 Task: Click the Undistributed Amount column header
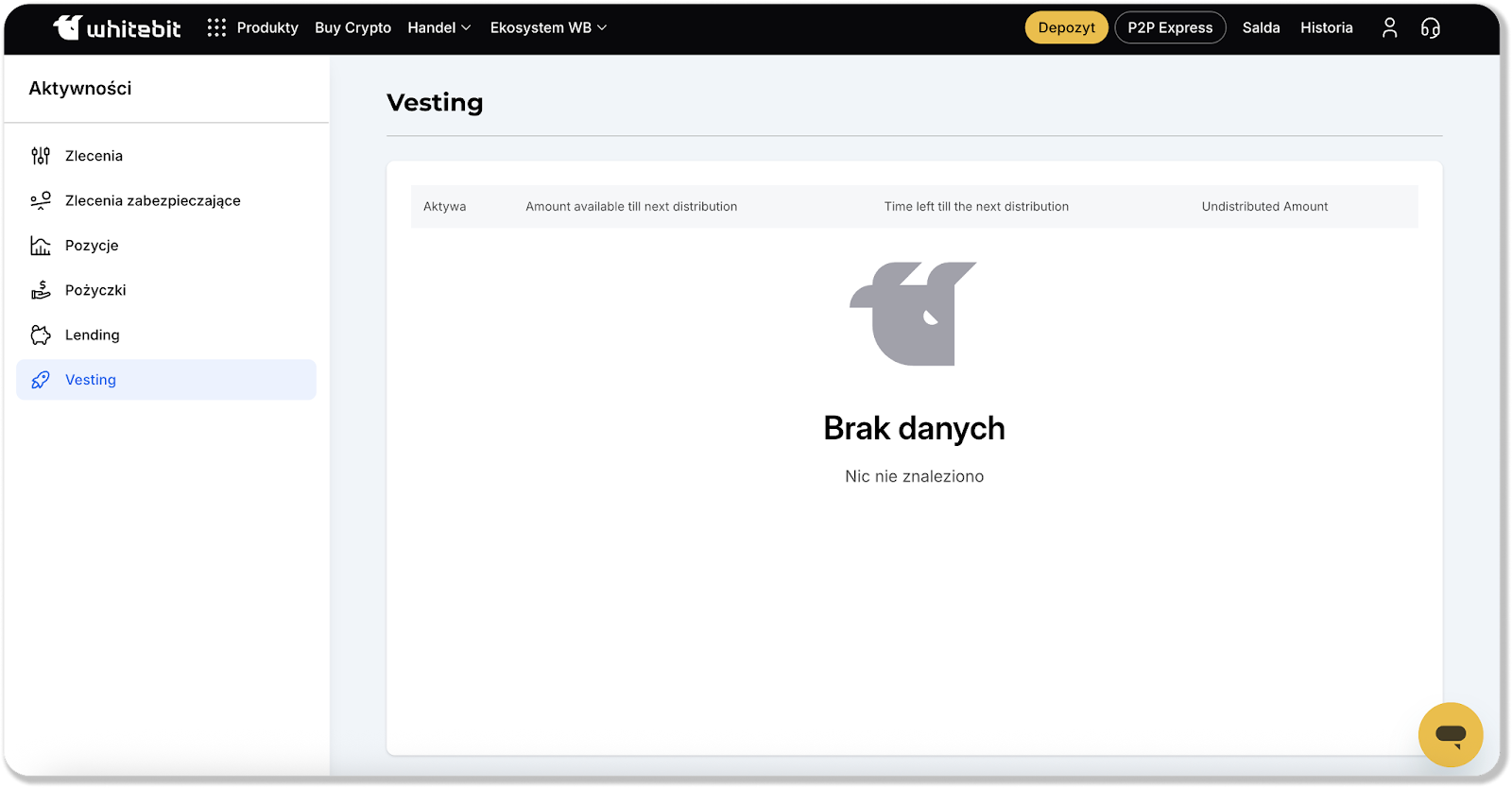point(1264,207)
